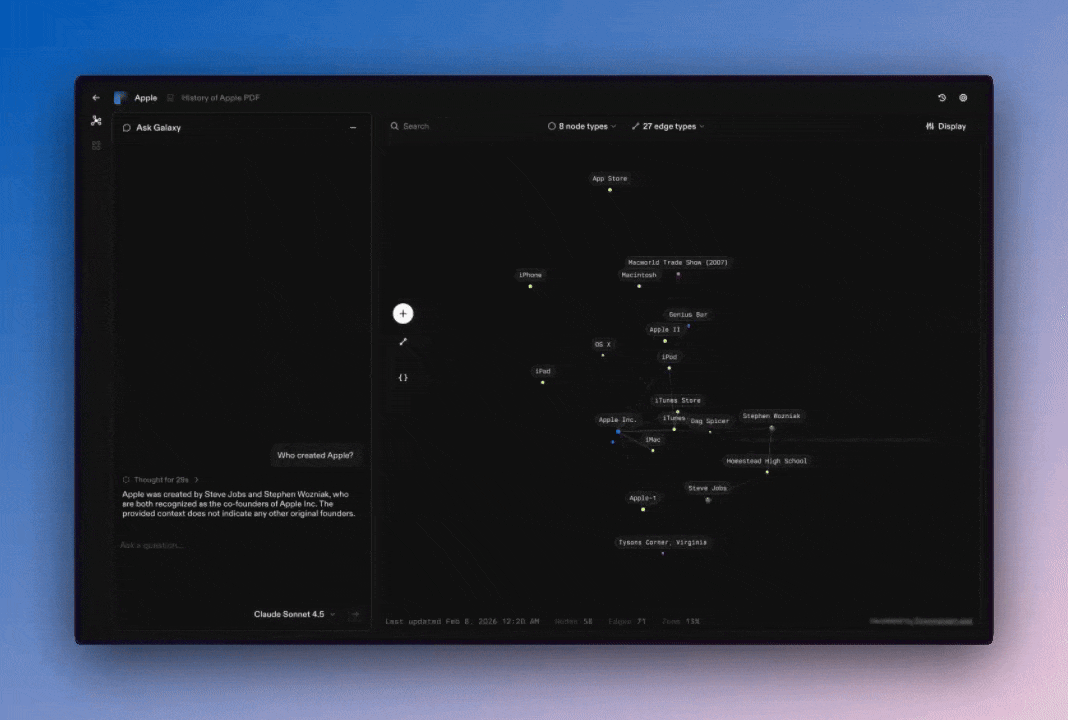This screenshot has width=1068, height=720.
Task: Go back with the arrow icon
Action: point(96,97)
